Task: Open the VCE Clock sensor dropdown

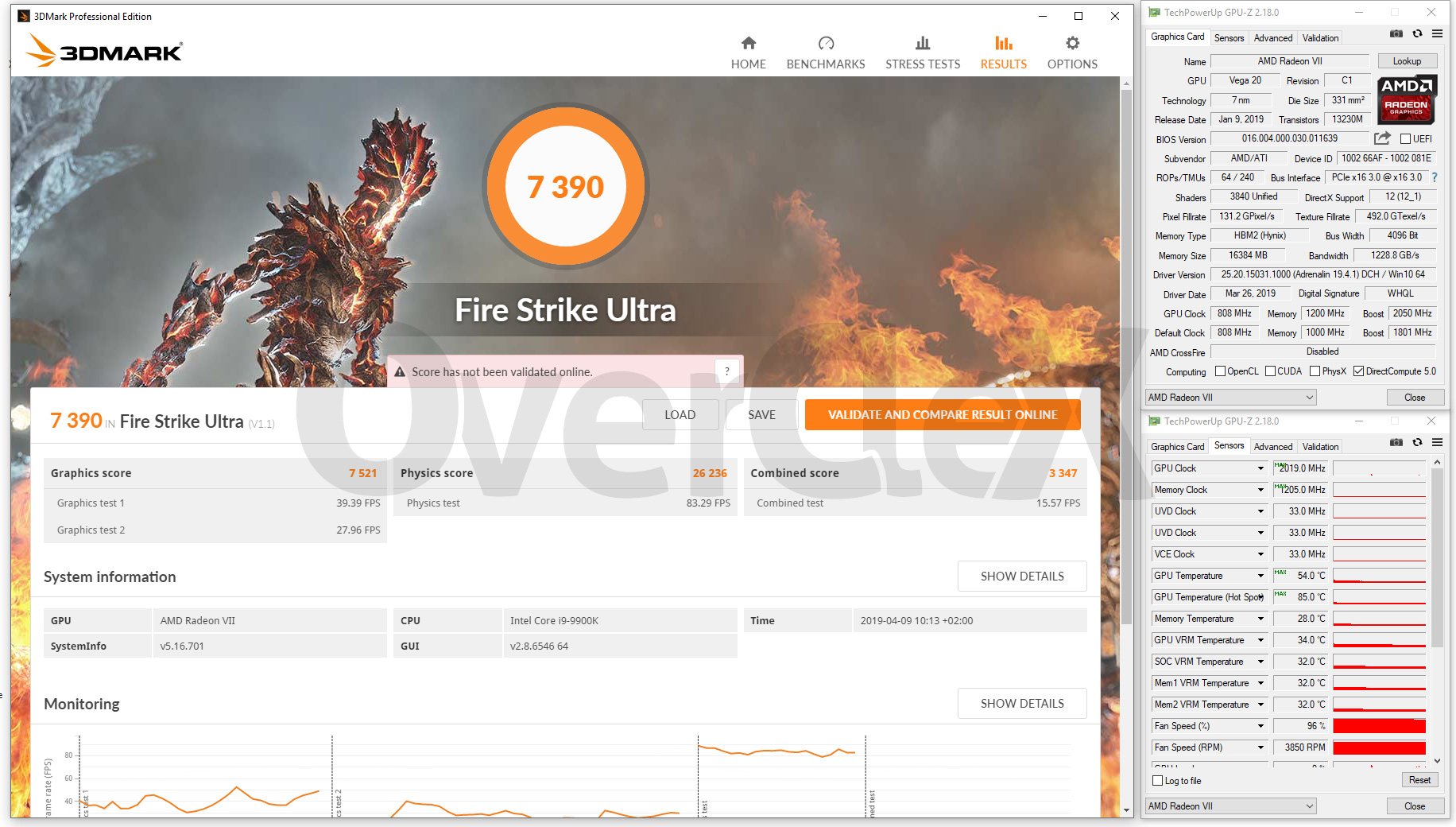Action: (1260, 554)
